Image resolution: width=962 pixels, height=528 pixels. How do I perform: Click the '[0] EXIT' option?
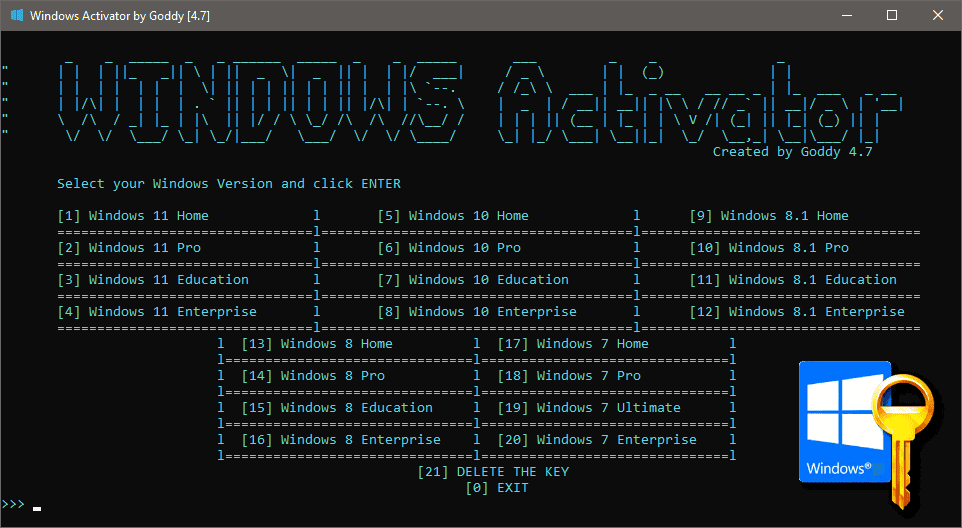[x=497, y=488]
